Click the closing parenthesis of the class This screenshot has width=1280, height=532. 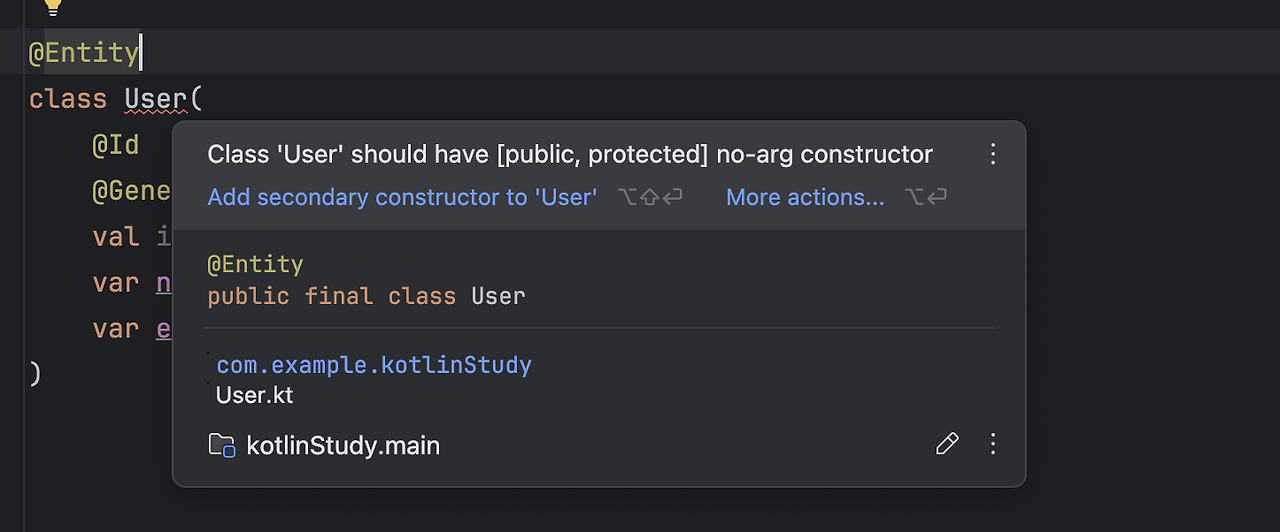(35, 374)
